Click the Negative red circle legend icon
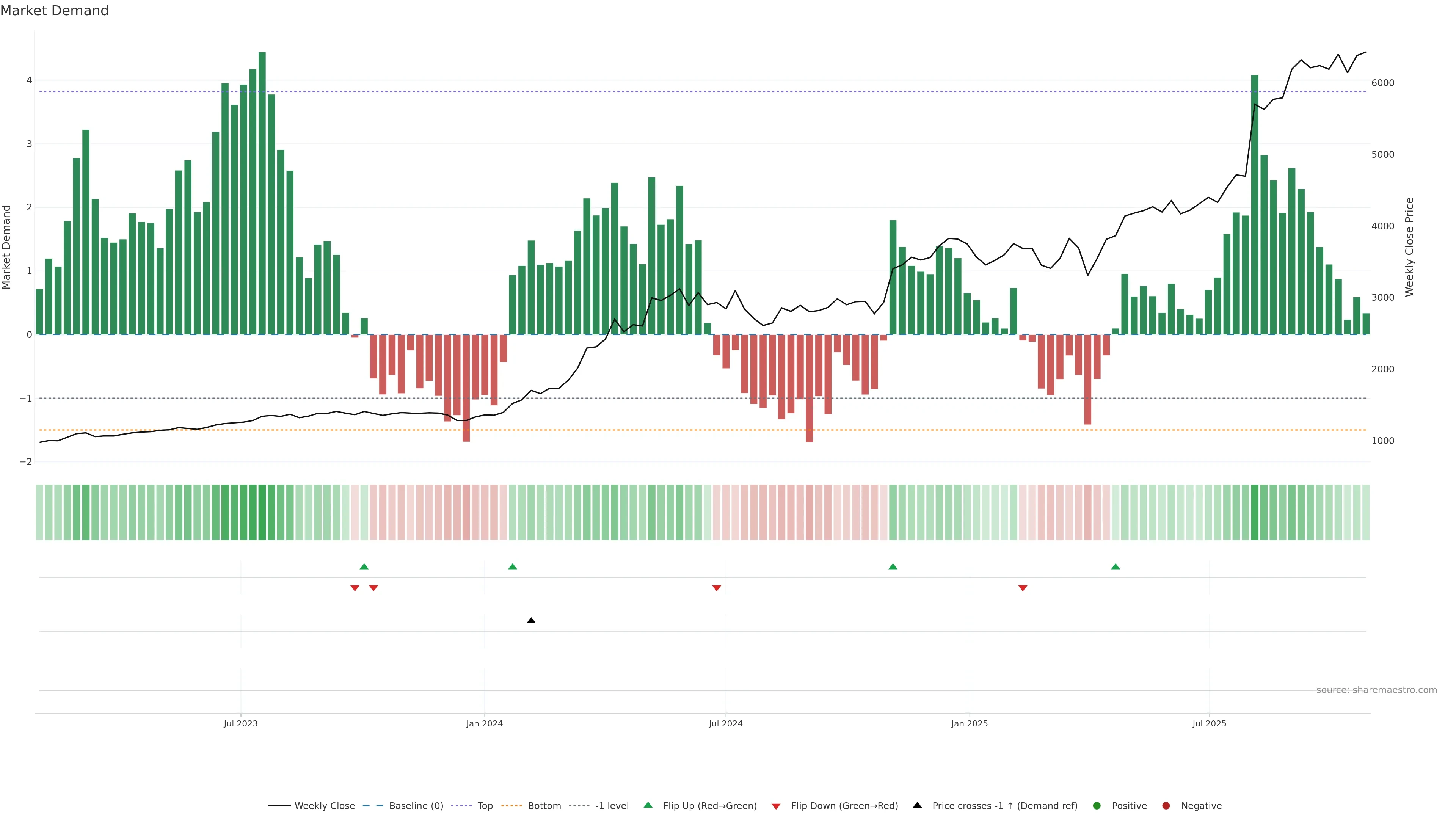The image size is (1456, 819). coord(1166,805)
